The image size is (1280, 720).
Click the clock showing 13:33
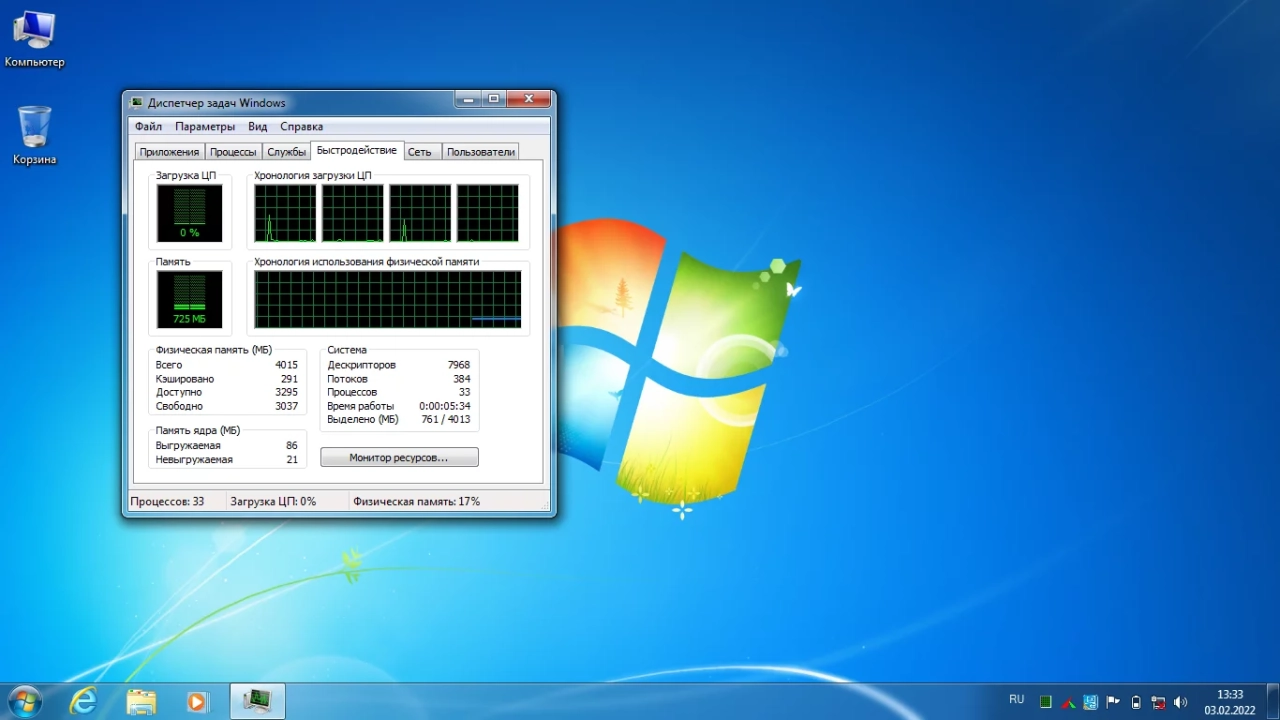pos(1230,694)
